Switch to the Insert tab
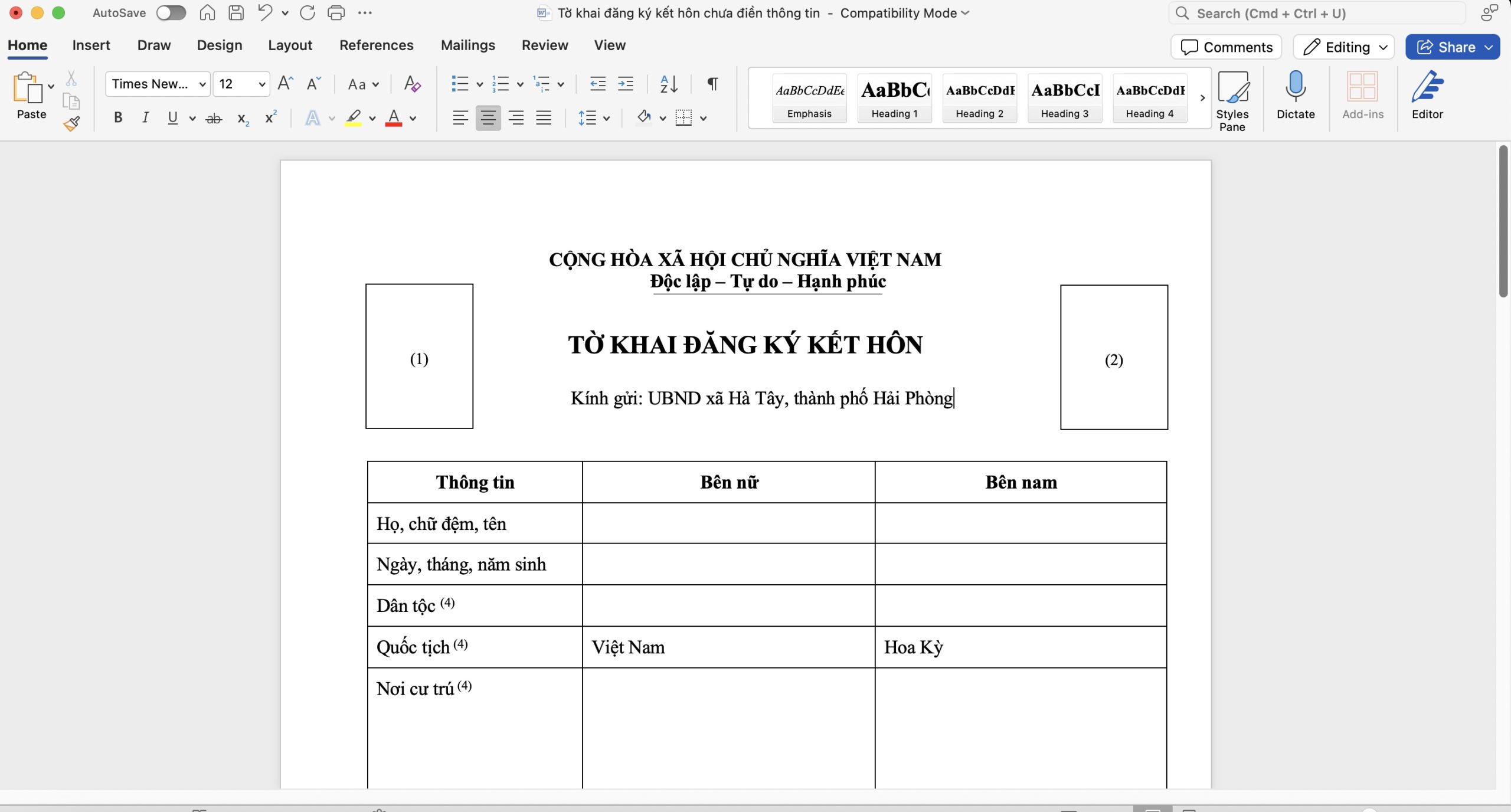Screen dimensions: 1511x812 point(91,45)
